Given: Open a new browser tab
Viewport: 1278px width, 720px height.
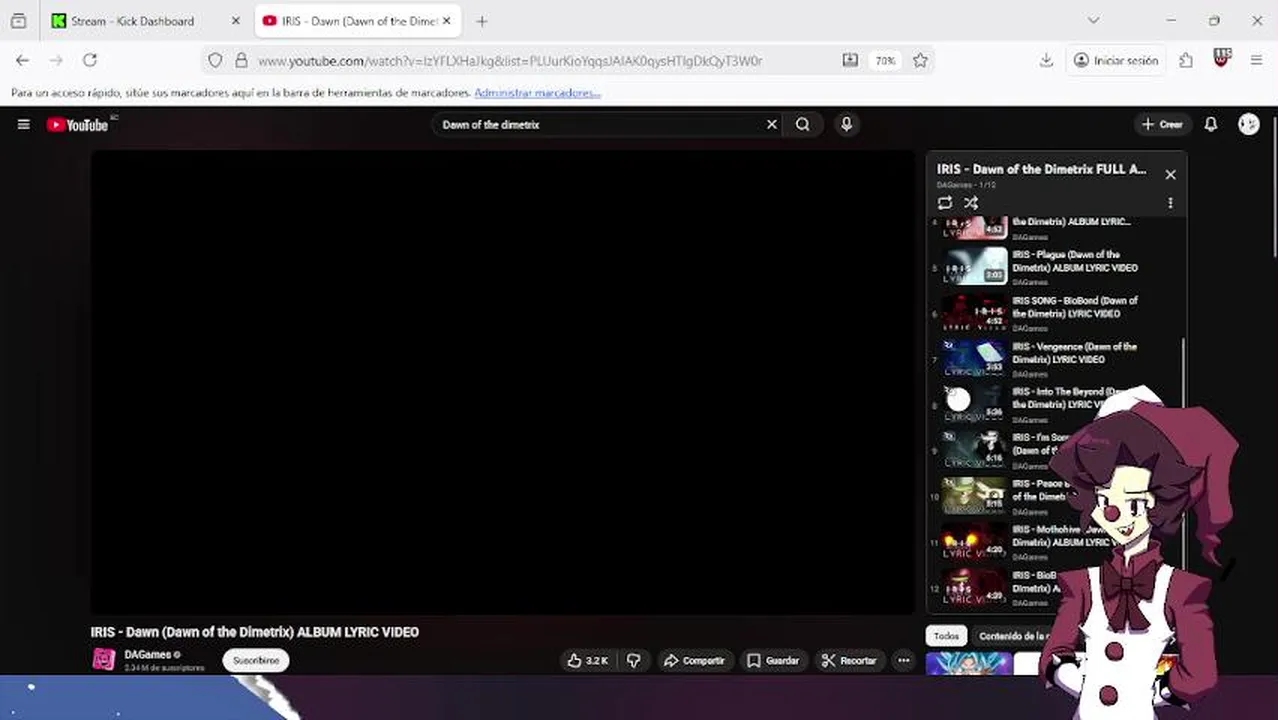Looking at the screenshot, I should pos(482,21).
